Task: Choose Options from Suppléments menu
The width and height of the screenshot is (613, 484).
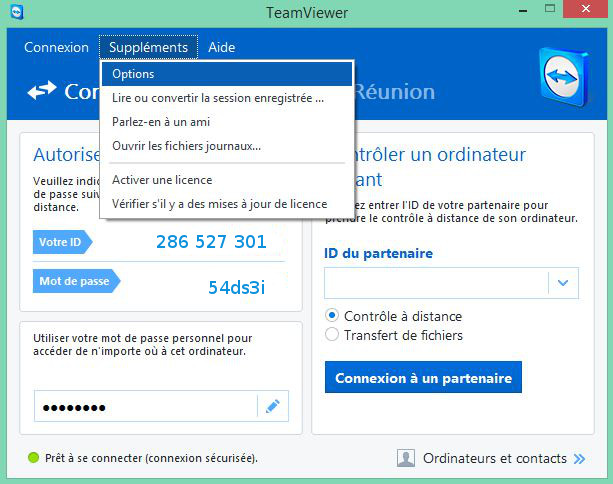Action: [x=227, y=74]
